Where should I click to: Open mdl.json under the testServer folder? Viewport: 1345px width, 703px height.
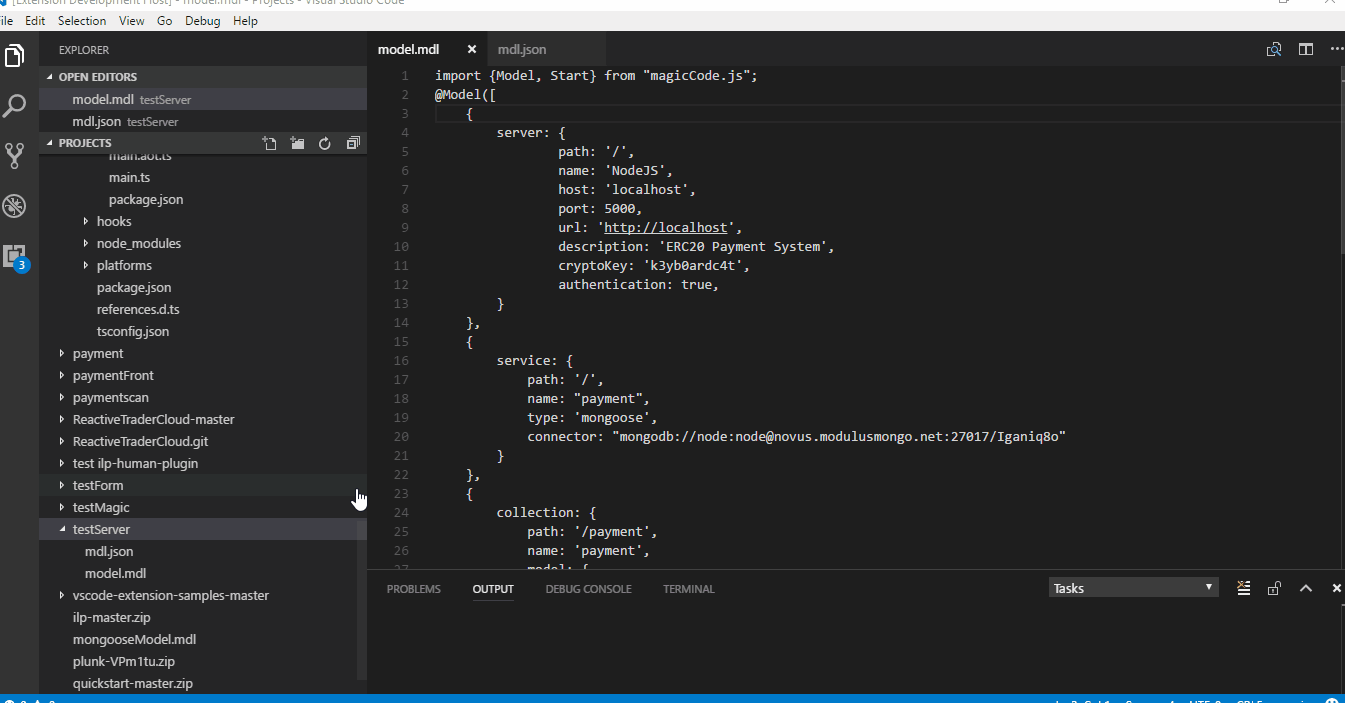203,551
